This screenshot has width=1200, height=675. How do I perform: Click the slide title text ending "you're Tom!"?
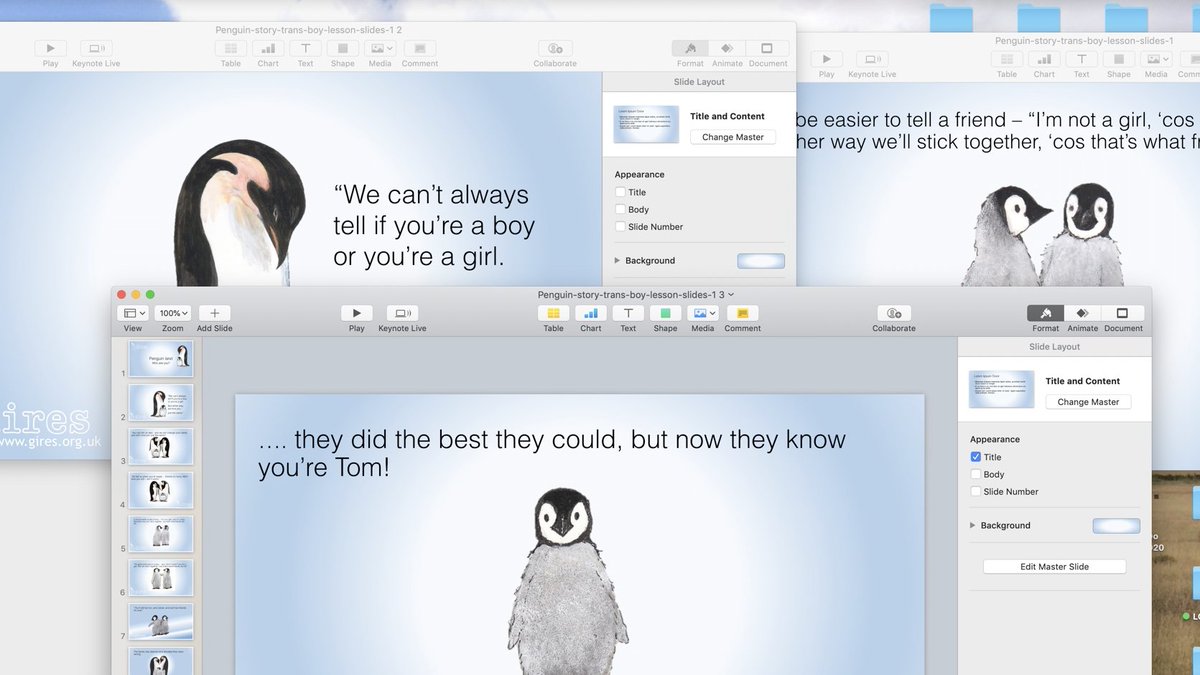point(552,453)
